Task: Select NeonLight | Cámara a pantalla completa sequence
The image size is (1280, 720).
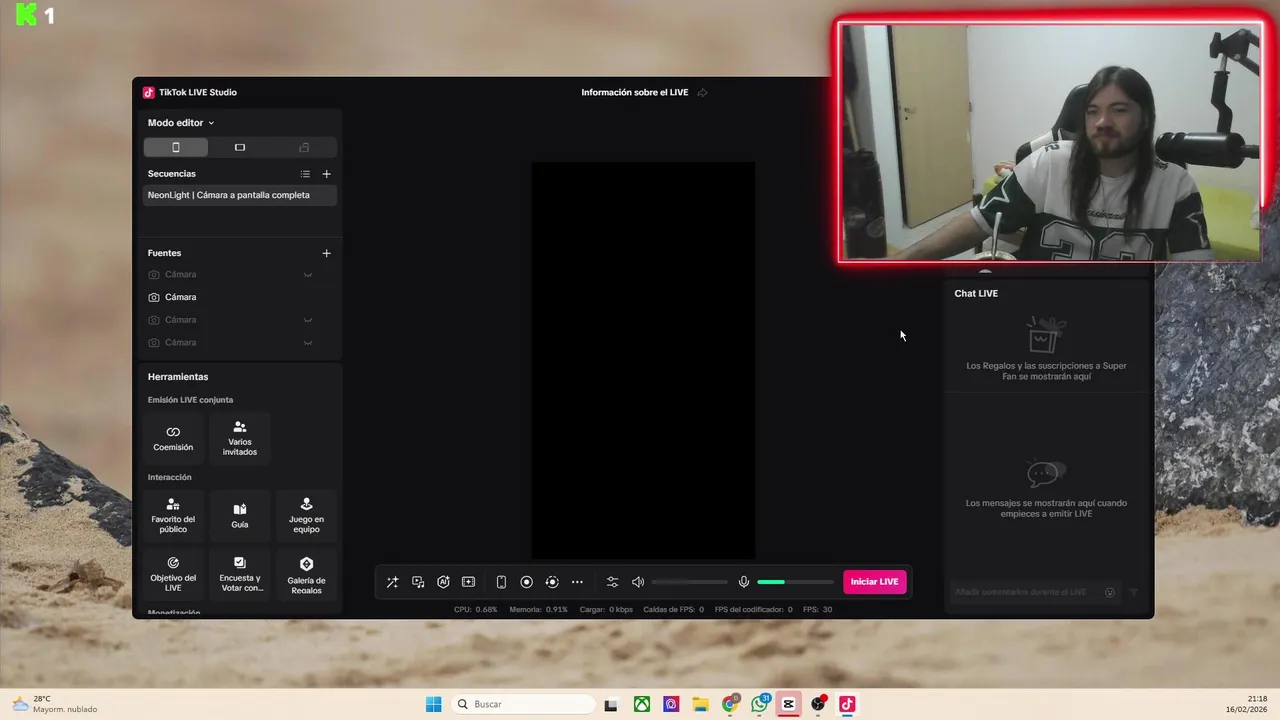Action: pyautogui.click(x=240, y=195)
